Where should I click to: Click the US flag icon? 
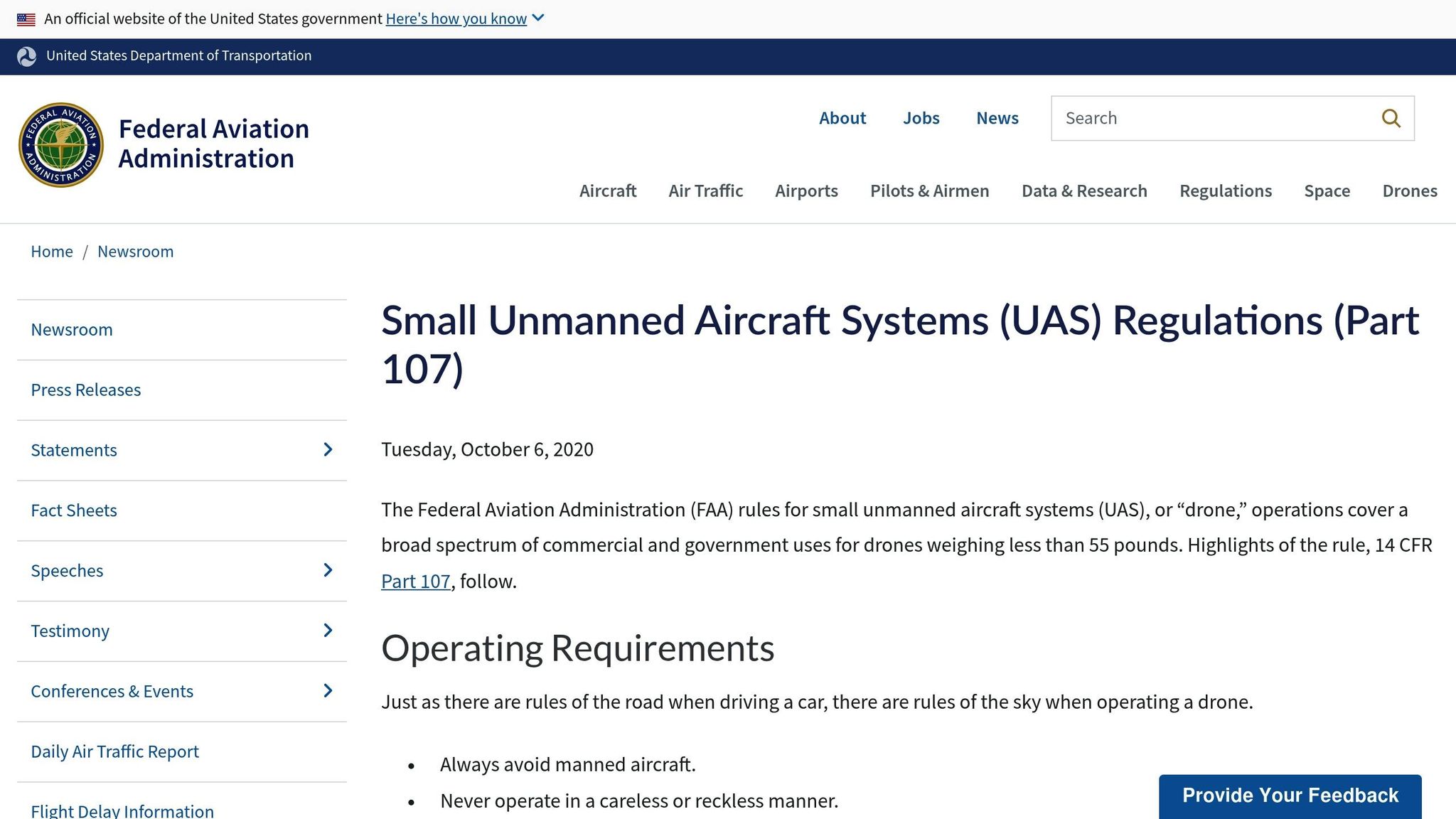pyautogui.click(x=26, y=19)
